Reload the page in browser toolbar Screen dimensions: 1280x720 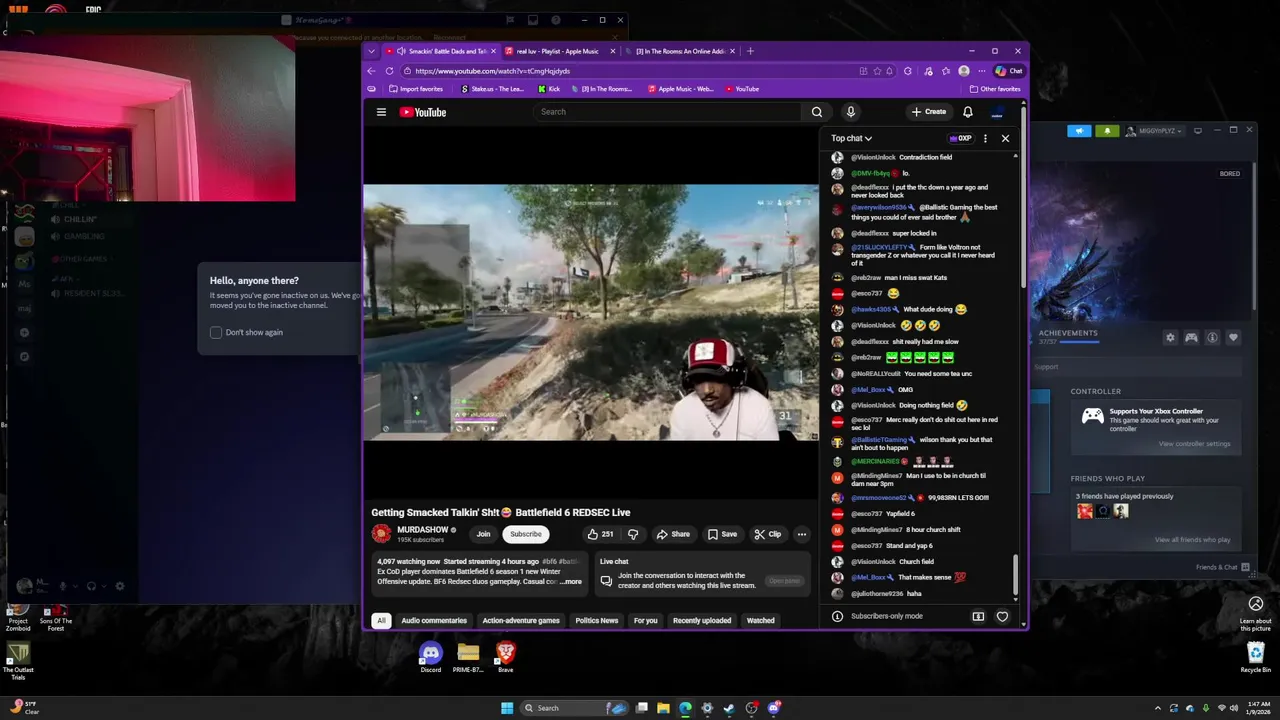(x=389, y=71)
